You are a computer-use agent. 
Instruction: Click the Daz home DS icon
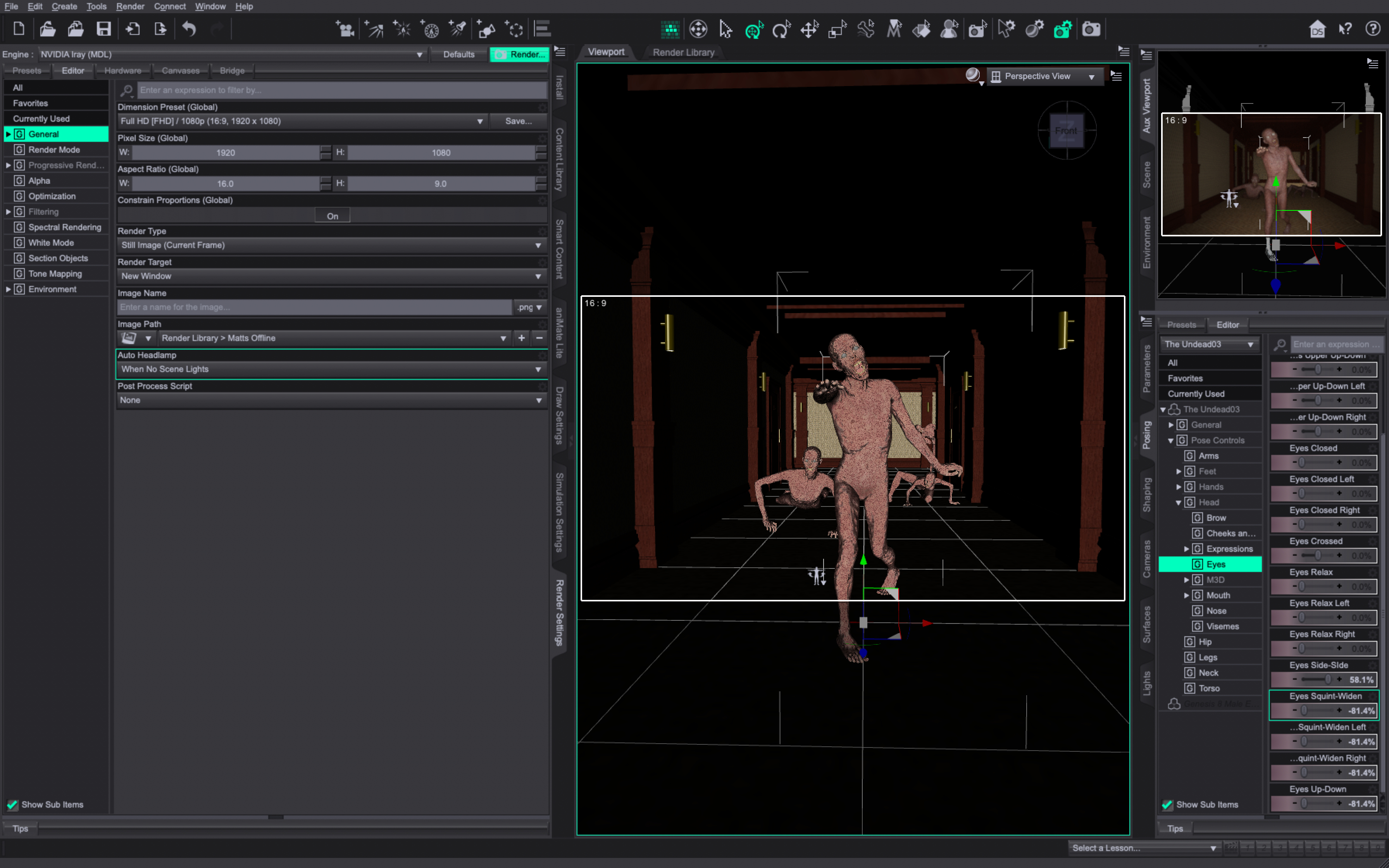(x=1317, y=29)
